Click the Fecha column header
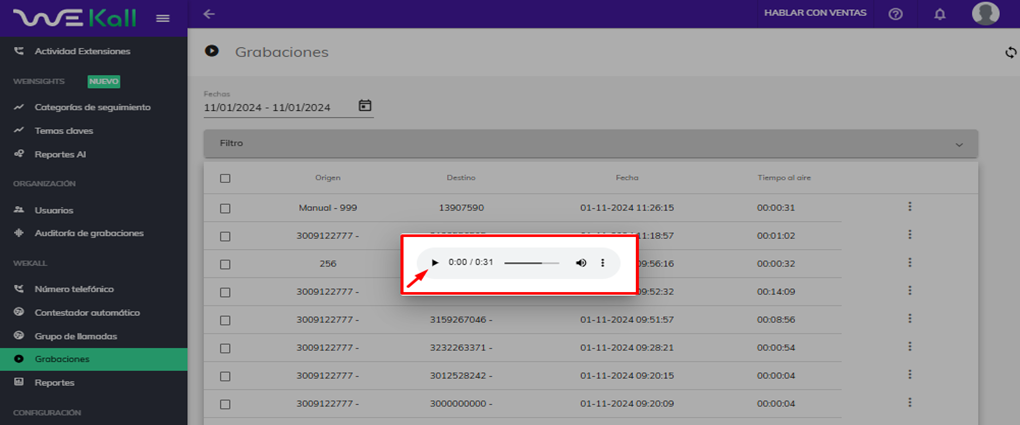The width and height of the screenshot is (1020, 425). click(627, 178)
